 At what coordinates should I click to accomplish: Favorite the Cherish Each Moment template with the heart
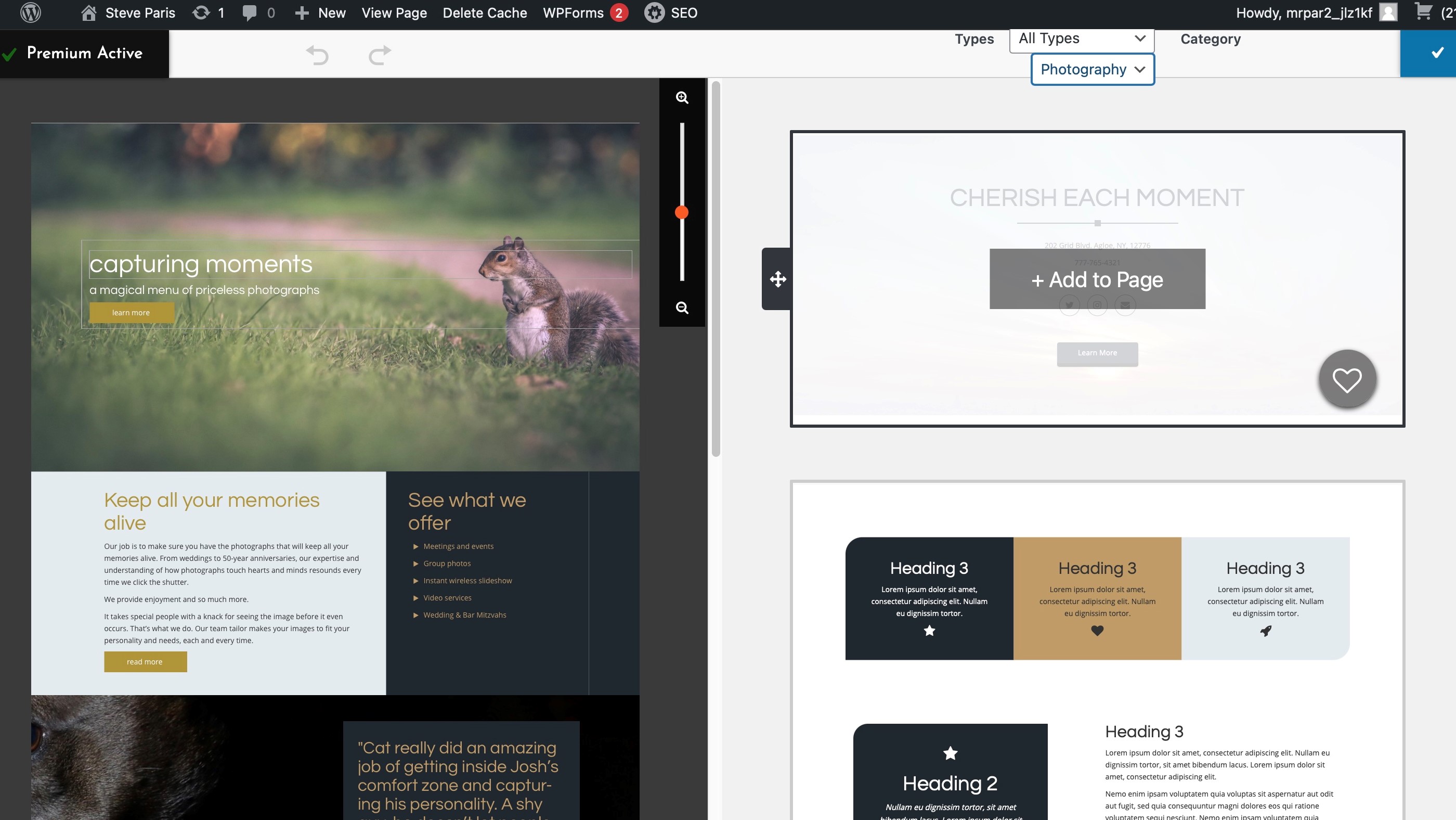click(1347, 379)
